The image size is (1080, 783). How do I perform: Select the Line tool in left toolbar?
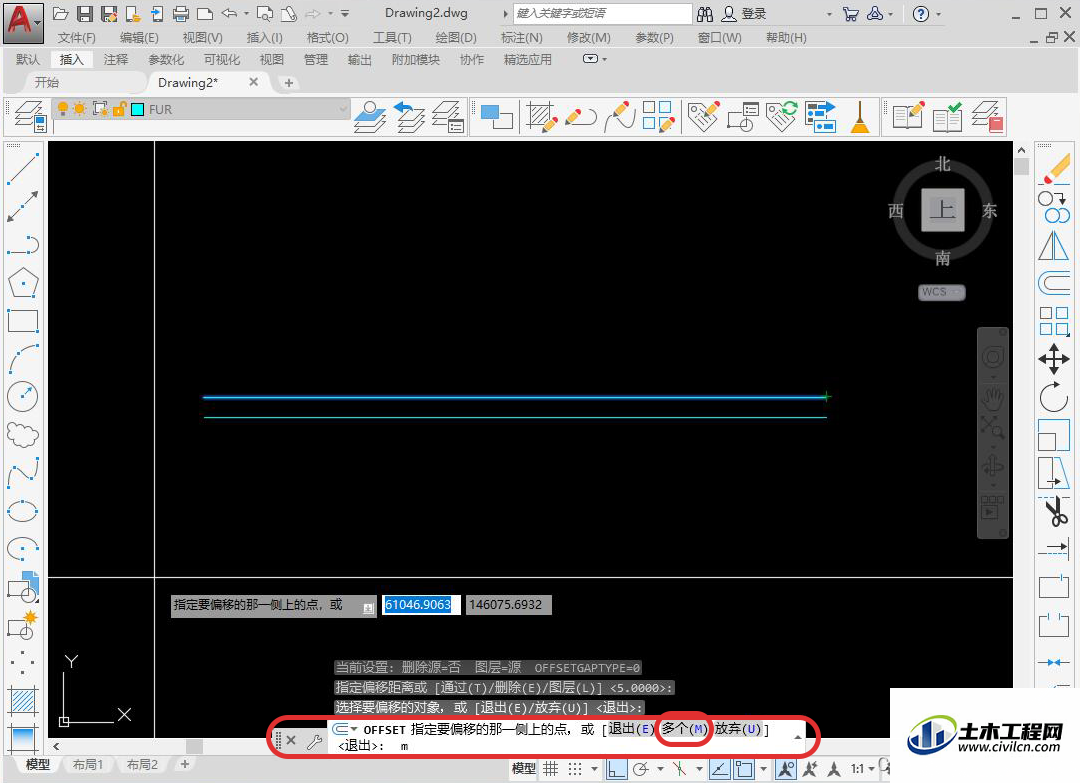click(23, 168)
